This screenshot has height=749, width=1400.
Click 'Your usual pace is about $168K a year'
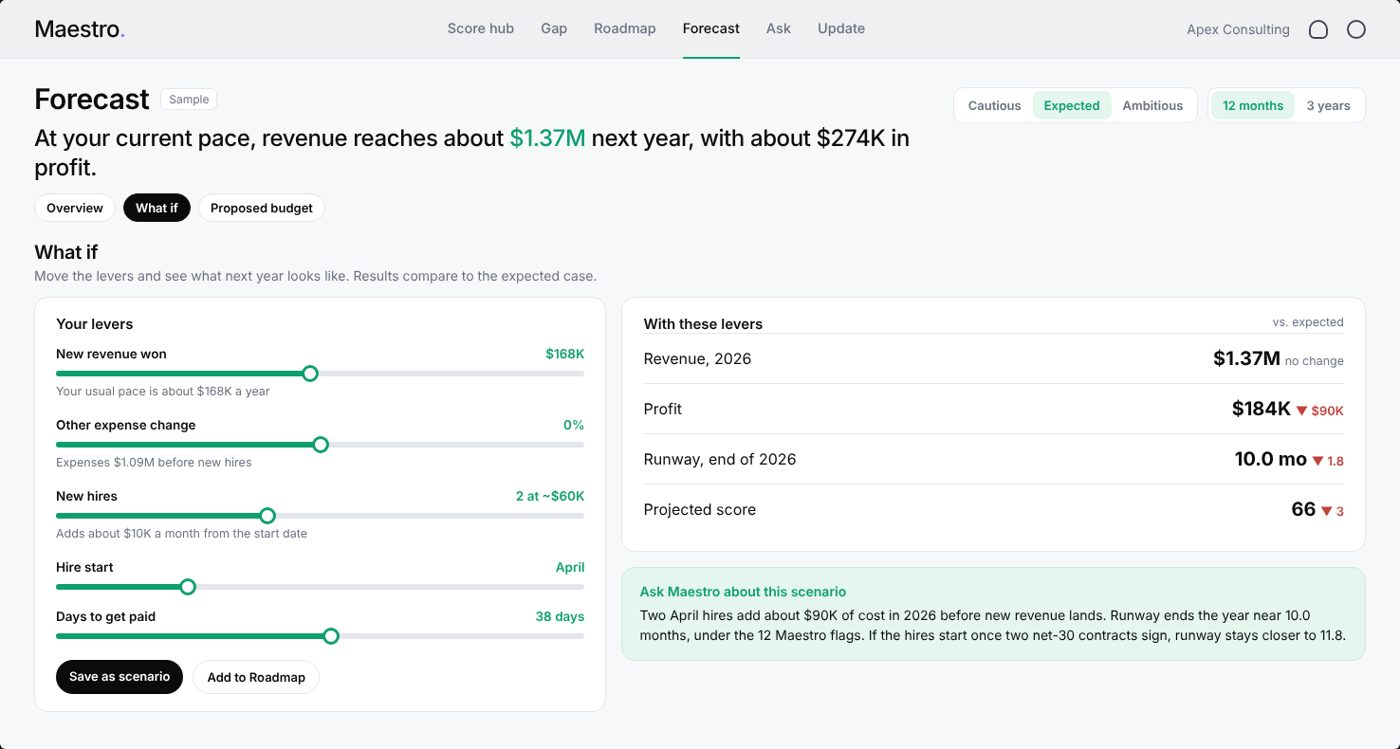163,391
